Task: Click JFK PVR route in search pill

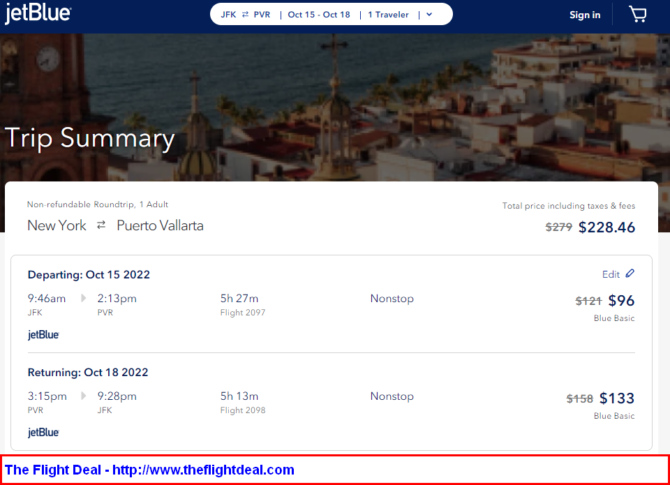Action: tap(246, 15)
